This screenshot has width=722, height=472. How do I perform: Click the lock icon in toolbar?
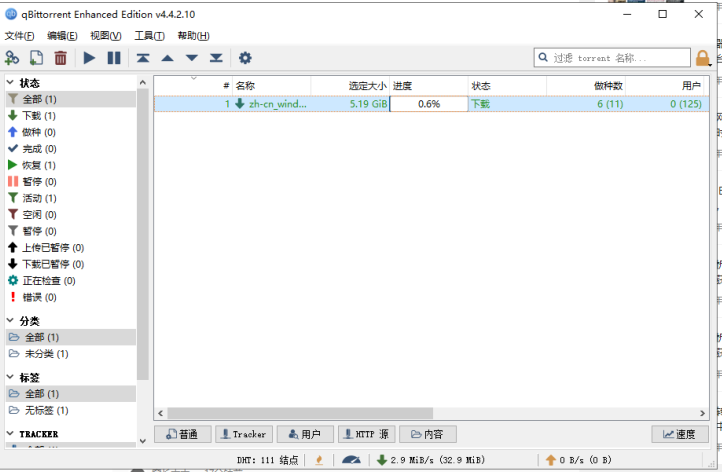[703, 58]
